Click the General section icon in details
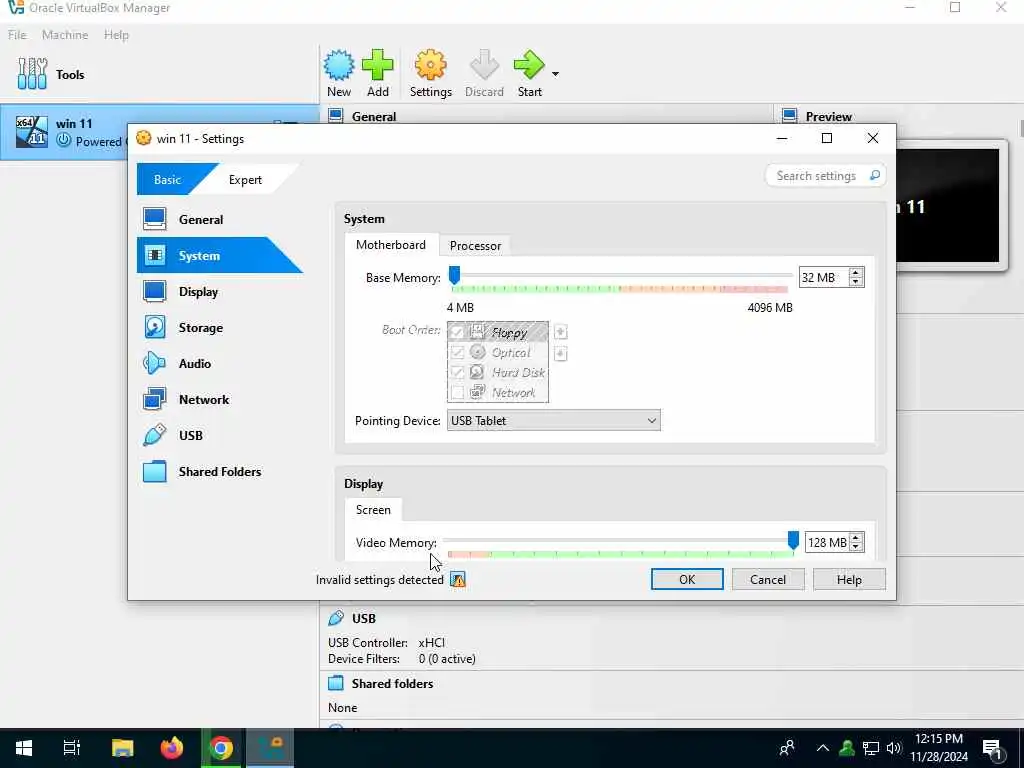This screenshot has width=1024, height=768. tap(336, 116)
